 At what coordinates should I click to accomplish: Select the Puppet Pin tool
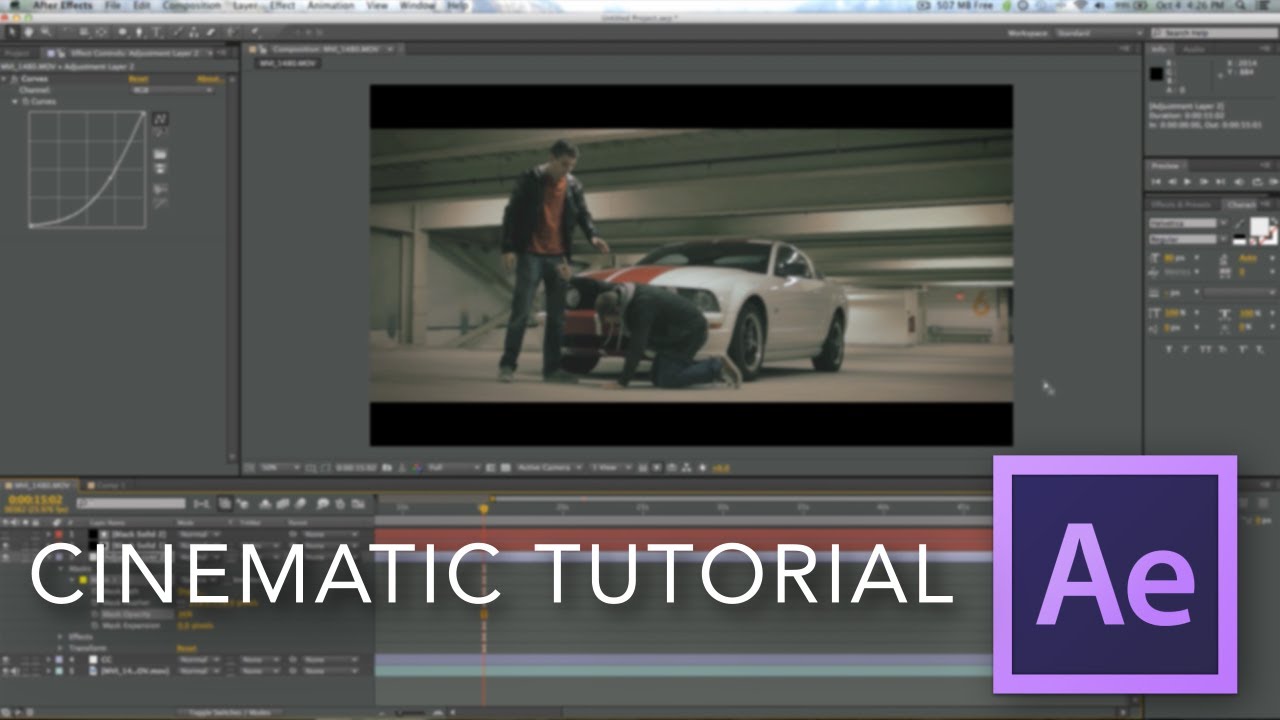(x=256, y=33)
